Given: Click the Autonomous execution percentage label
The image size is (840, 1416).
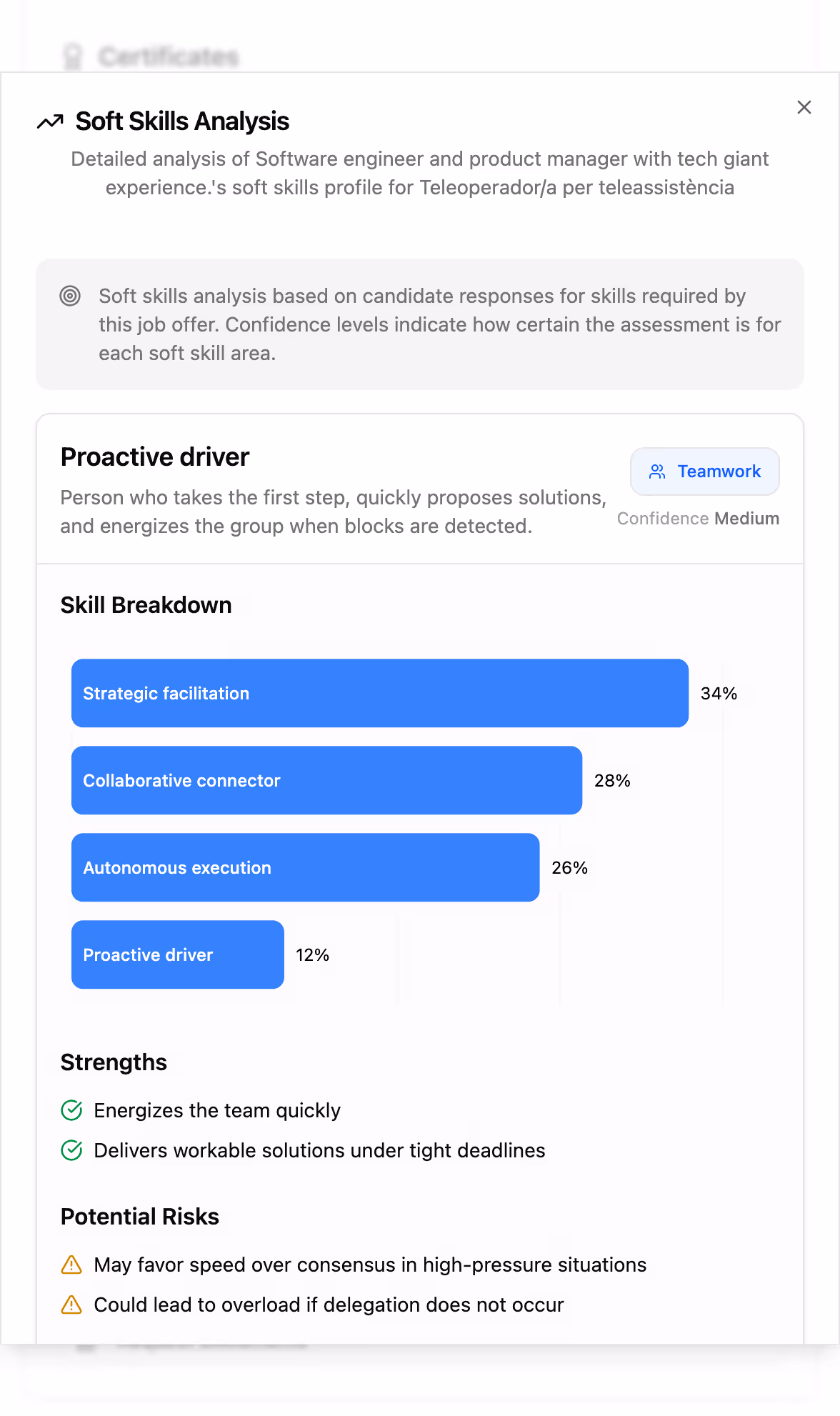Looking at the screenshot, I should (569, 868).
